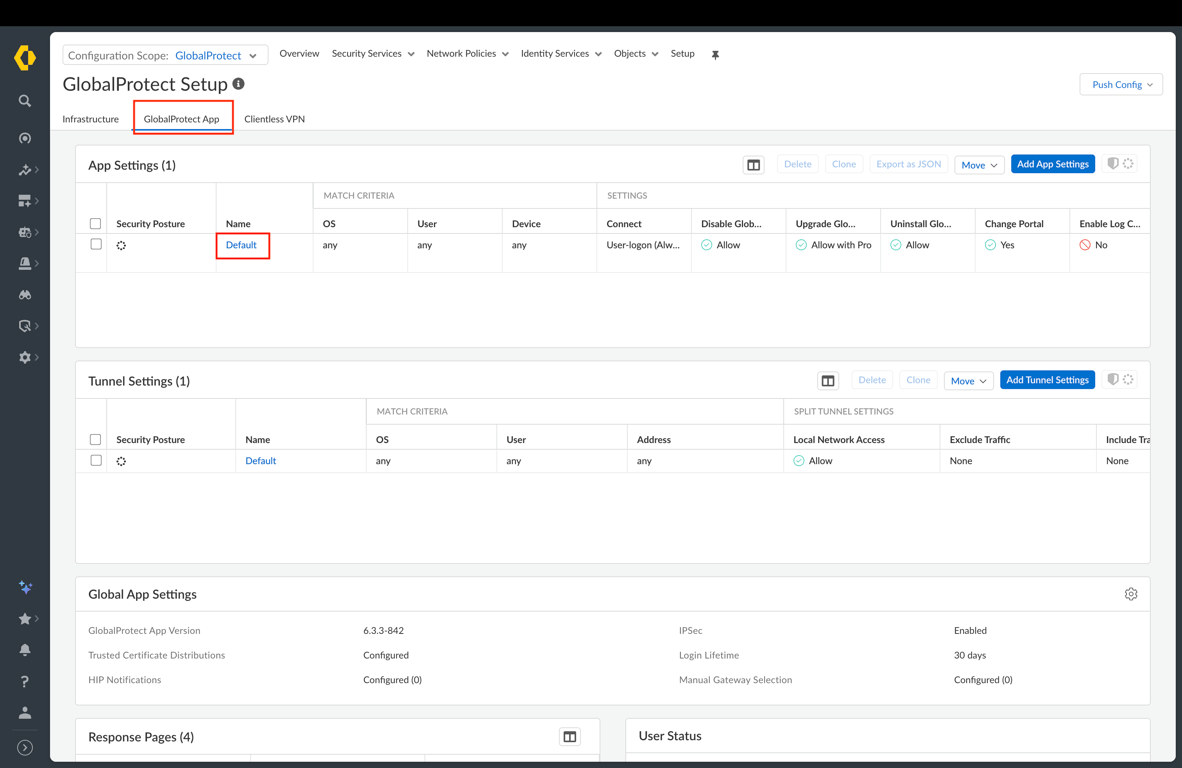Click the Export as JSON button
Screen dimensions: 1182x768
click(908, 164)
